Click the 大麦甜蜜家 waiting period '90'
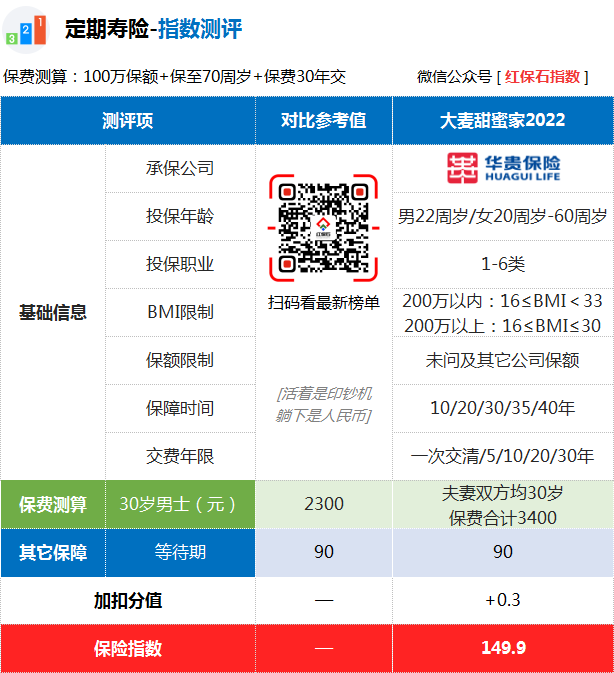The width and height of the screenshot is (614, 673). (x=503, y=552)
